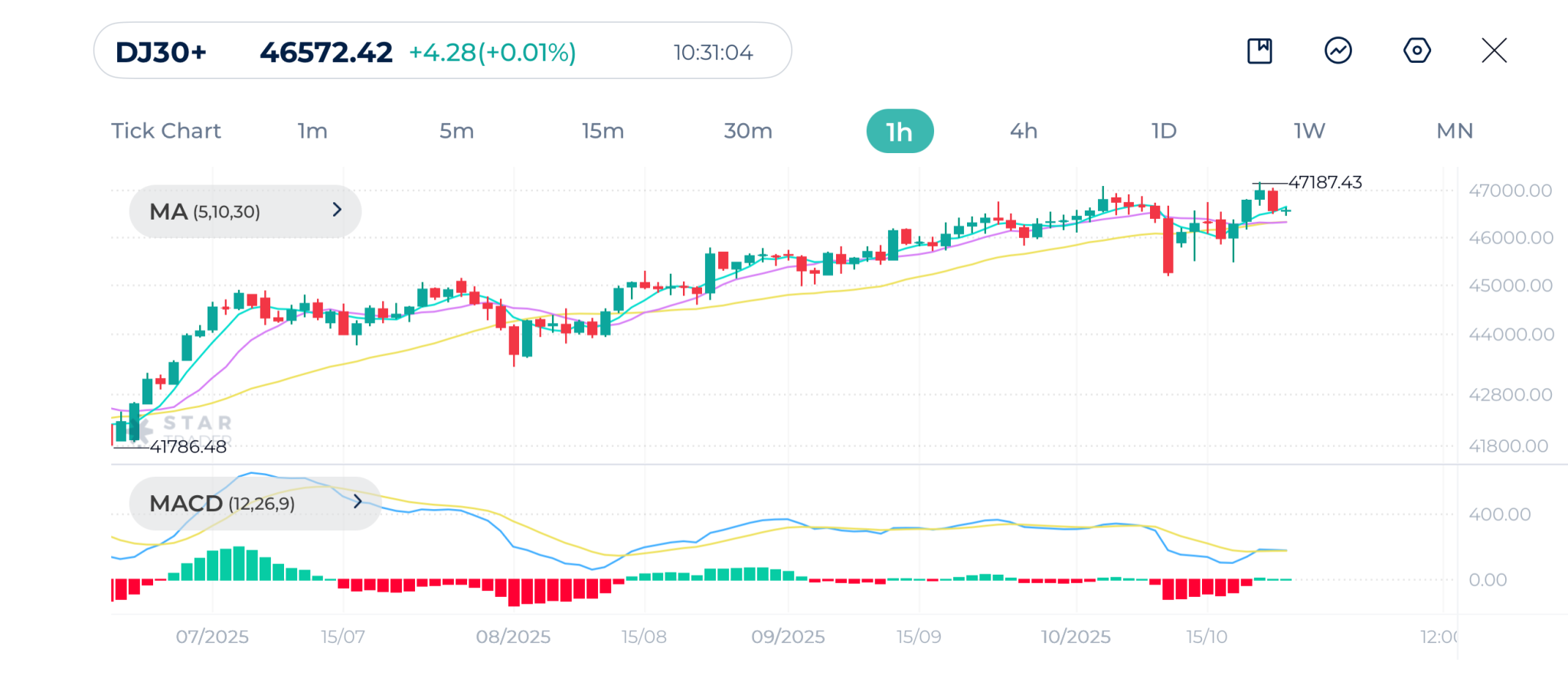The image size is (1568, 698).
Task: Open chart settings hexagon icon
Action: pyautogui.click(x=1416, y=51)
